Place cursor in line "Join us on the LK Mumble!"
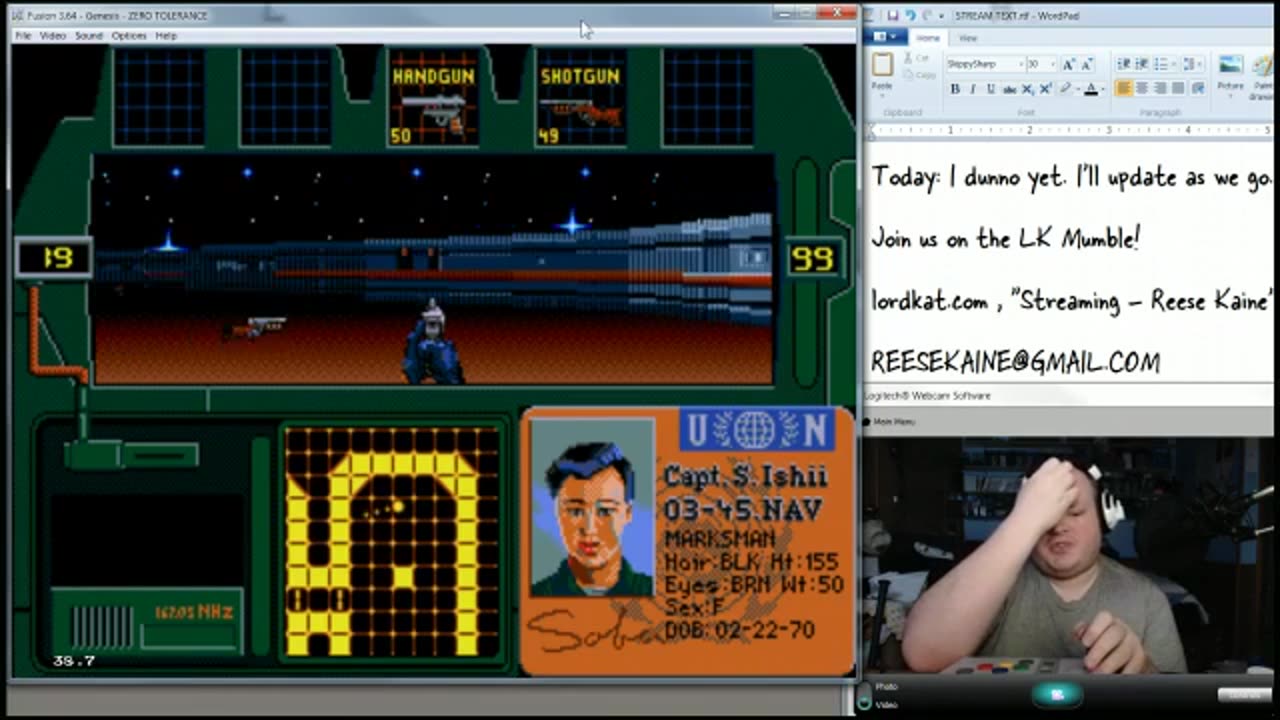This screenshot has width=1280, height=720. click(1006, 239)
